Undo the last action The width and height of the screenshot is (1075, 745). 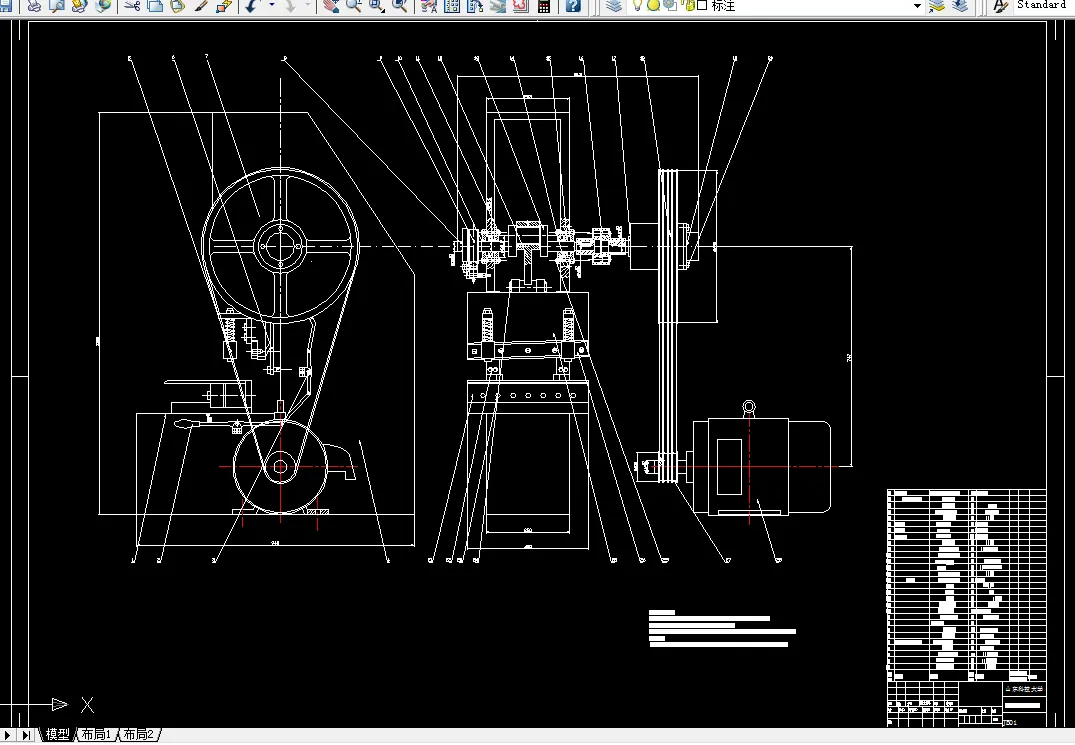click(x=252, y=5)
